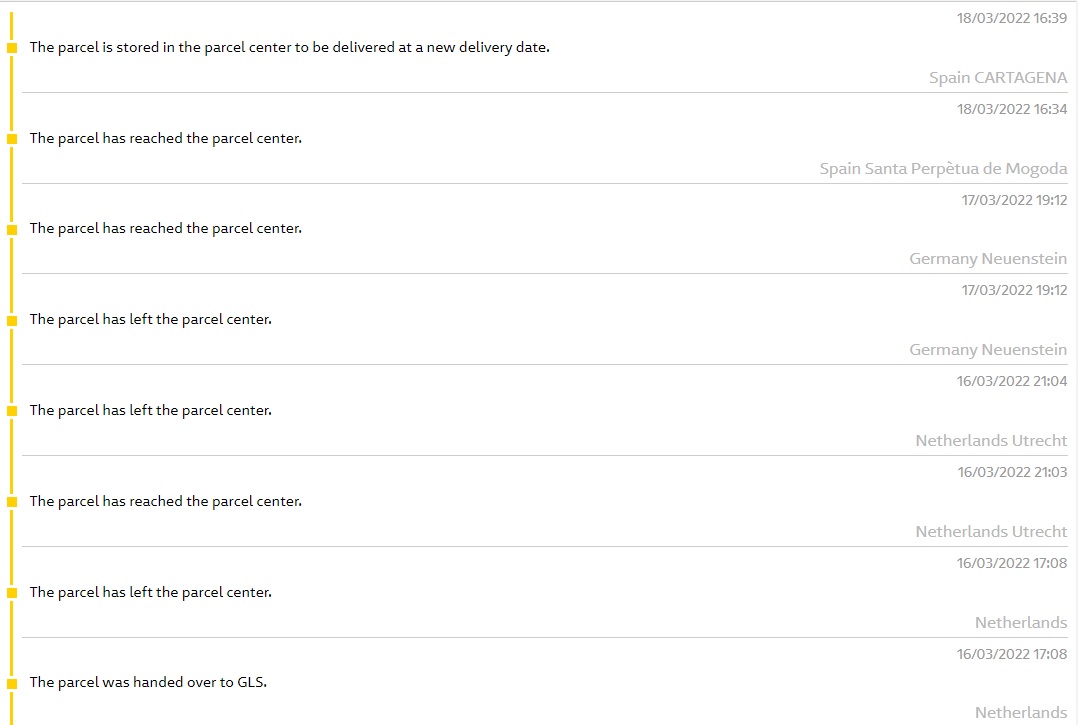Click the "has left" status for Netherlands Utrecht

150,410
